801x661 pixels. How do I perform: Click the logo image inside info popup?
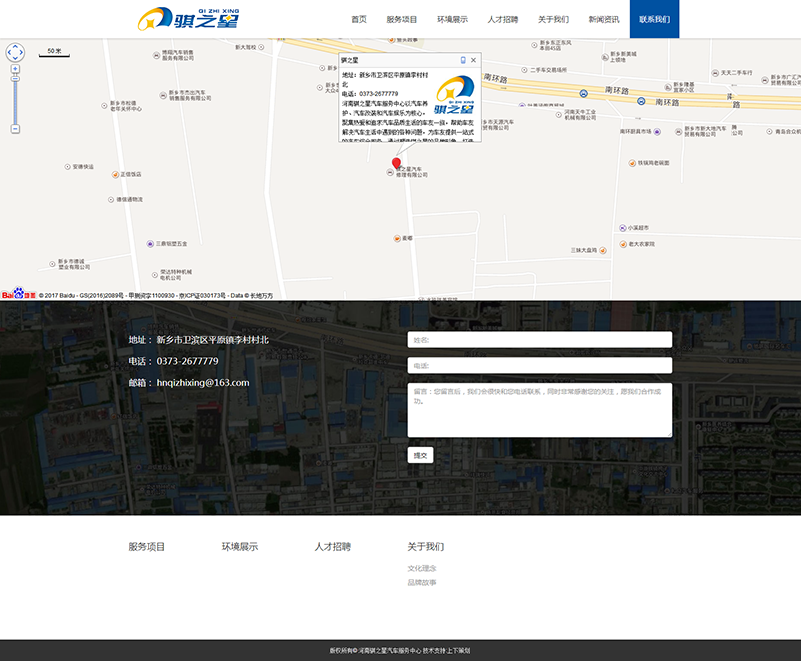(455, 96)
